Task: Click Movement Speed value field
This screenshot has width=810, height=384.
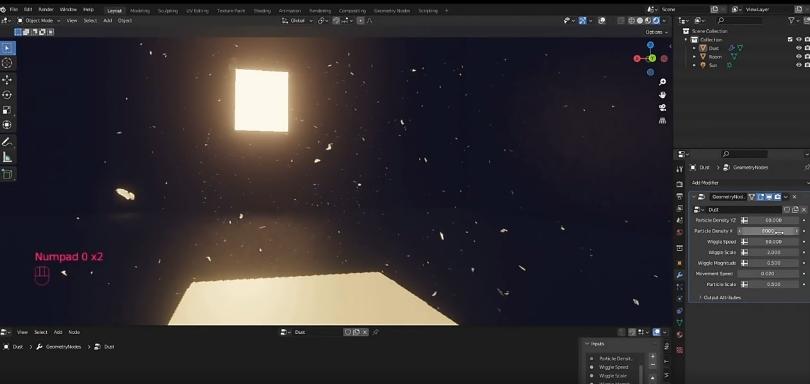Action: 768,273
